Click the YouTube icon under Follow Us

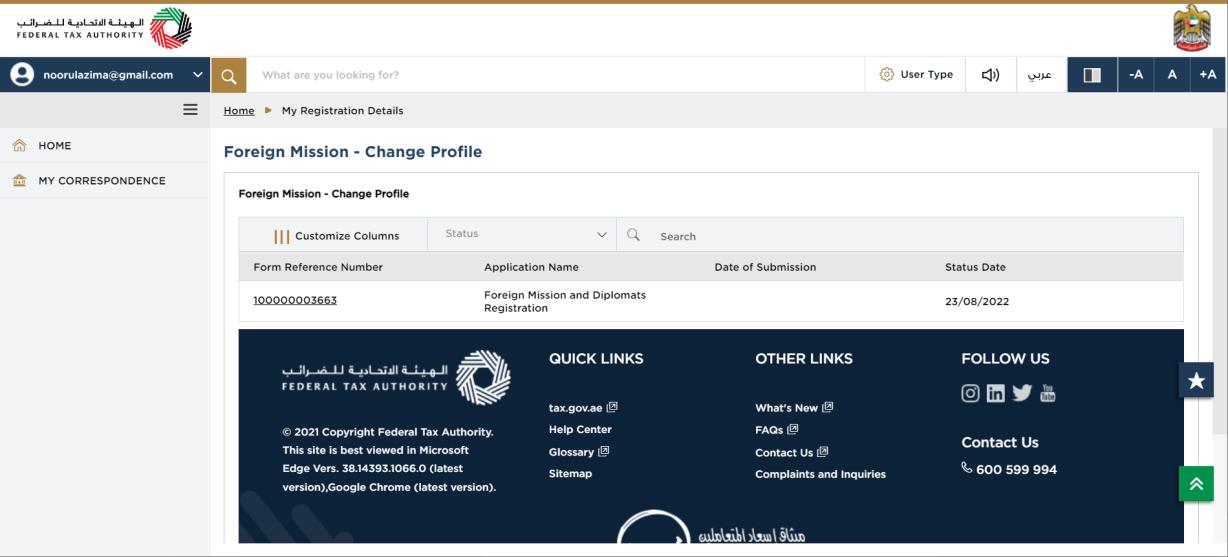(1047, 393)
